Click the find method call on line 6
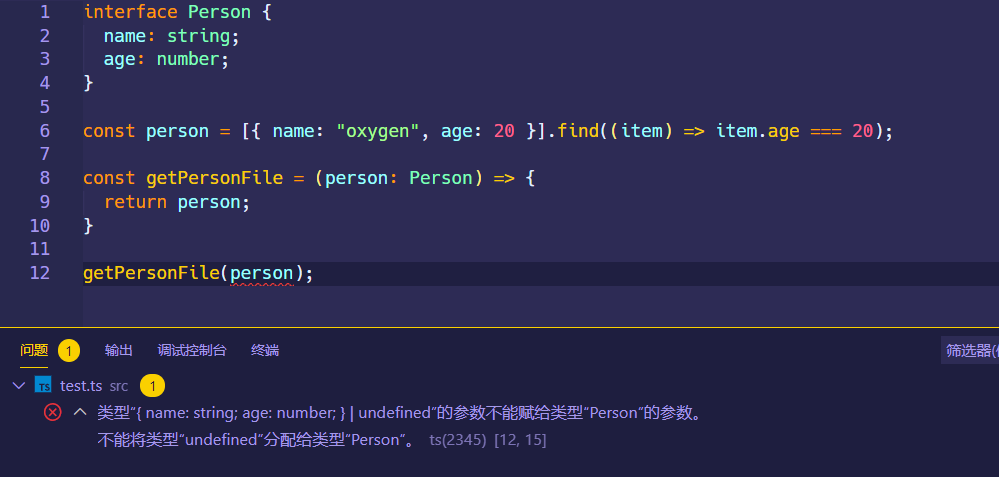This screenshot has width=999, height=477. pyautogui.click(x=578, y=131)
